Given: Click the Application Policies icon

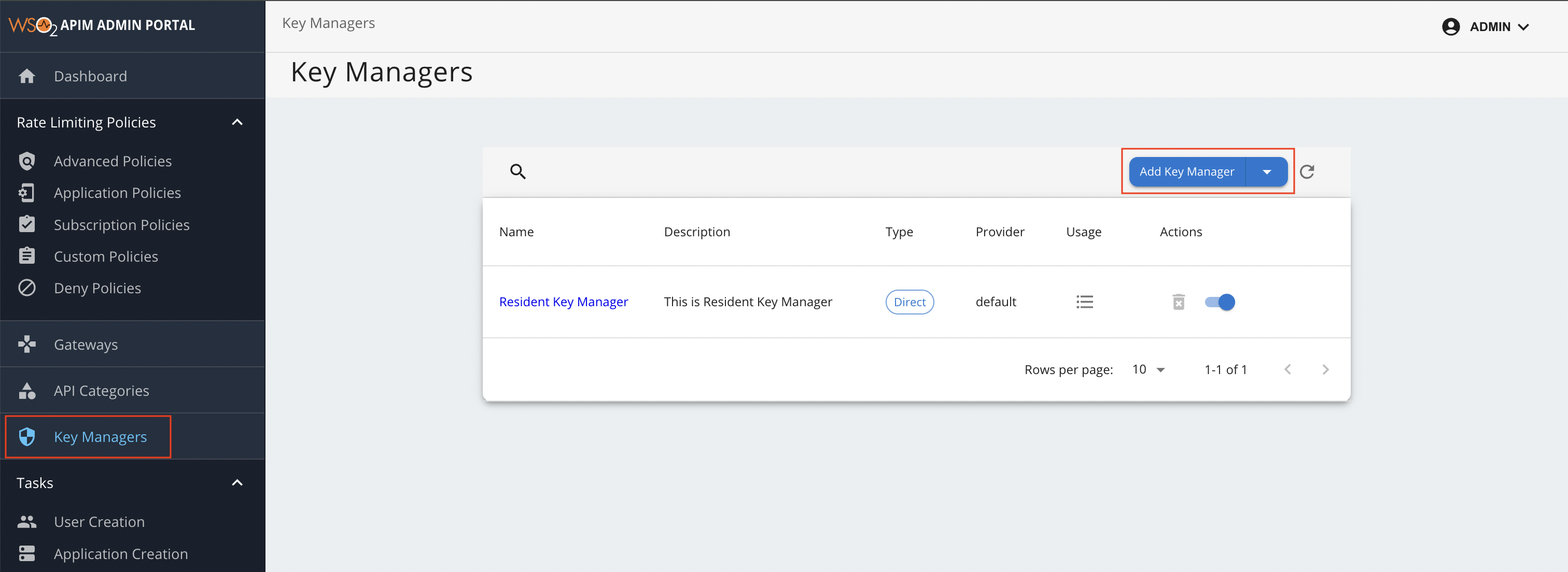Looking at the screenshot, I should point(27,192).
